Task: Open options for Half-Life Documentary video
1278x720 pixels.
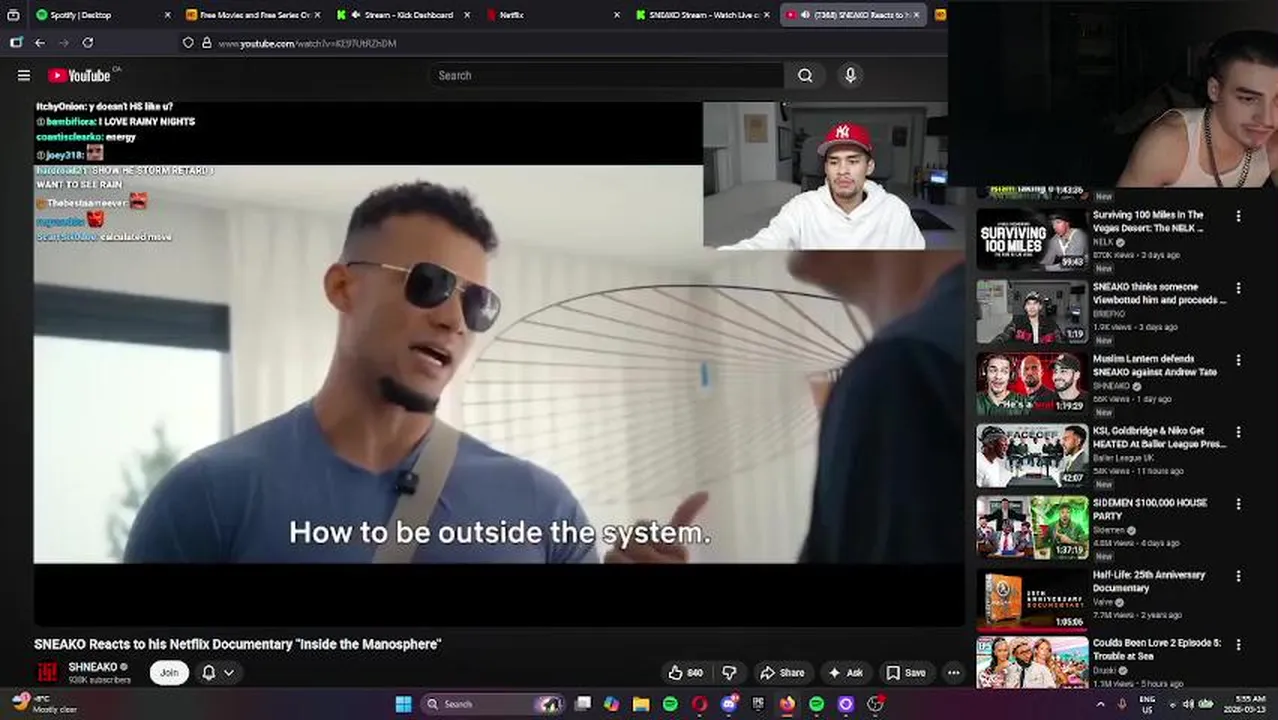Action: pyautogui.click(x=1238, y=576)
